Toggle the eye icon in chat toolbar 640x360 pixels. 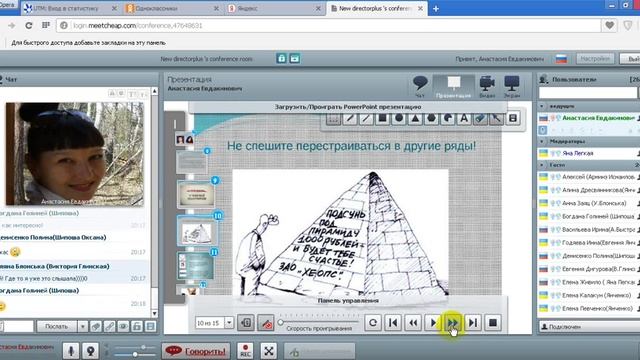pos(123,327)
